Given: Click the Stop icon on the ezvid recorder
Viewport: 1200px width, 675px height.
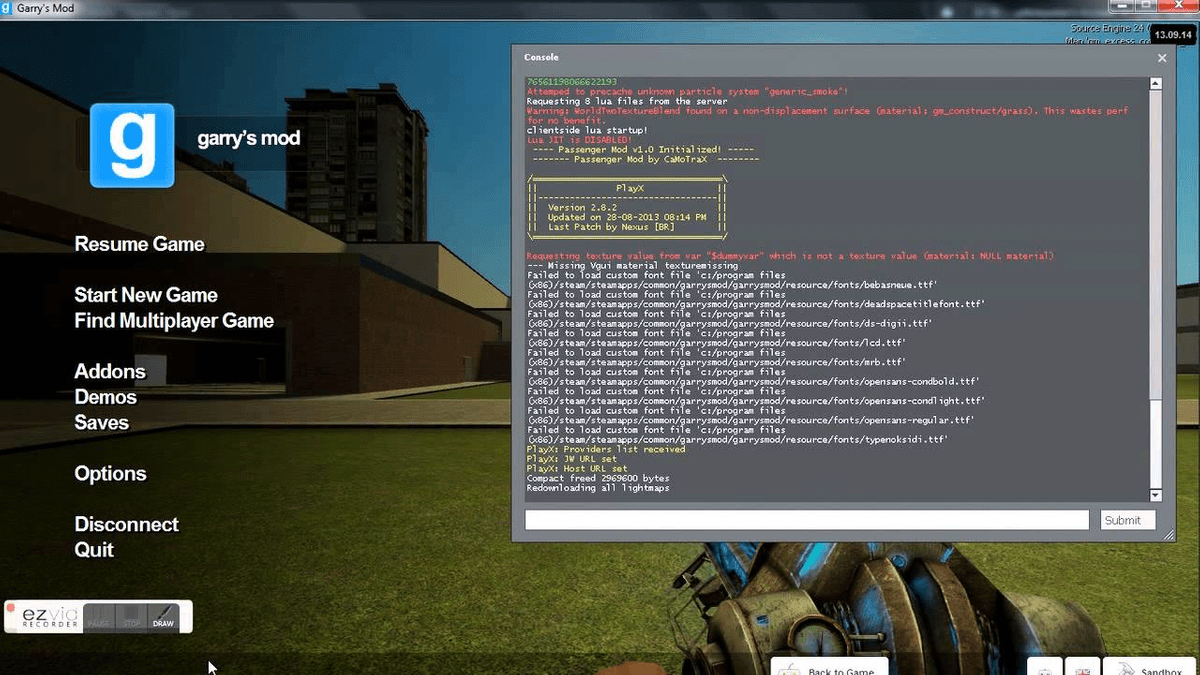Looking at the screenshot, I should [130, 616].
